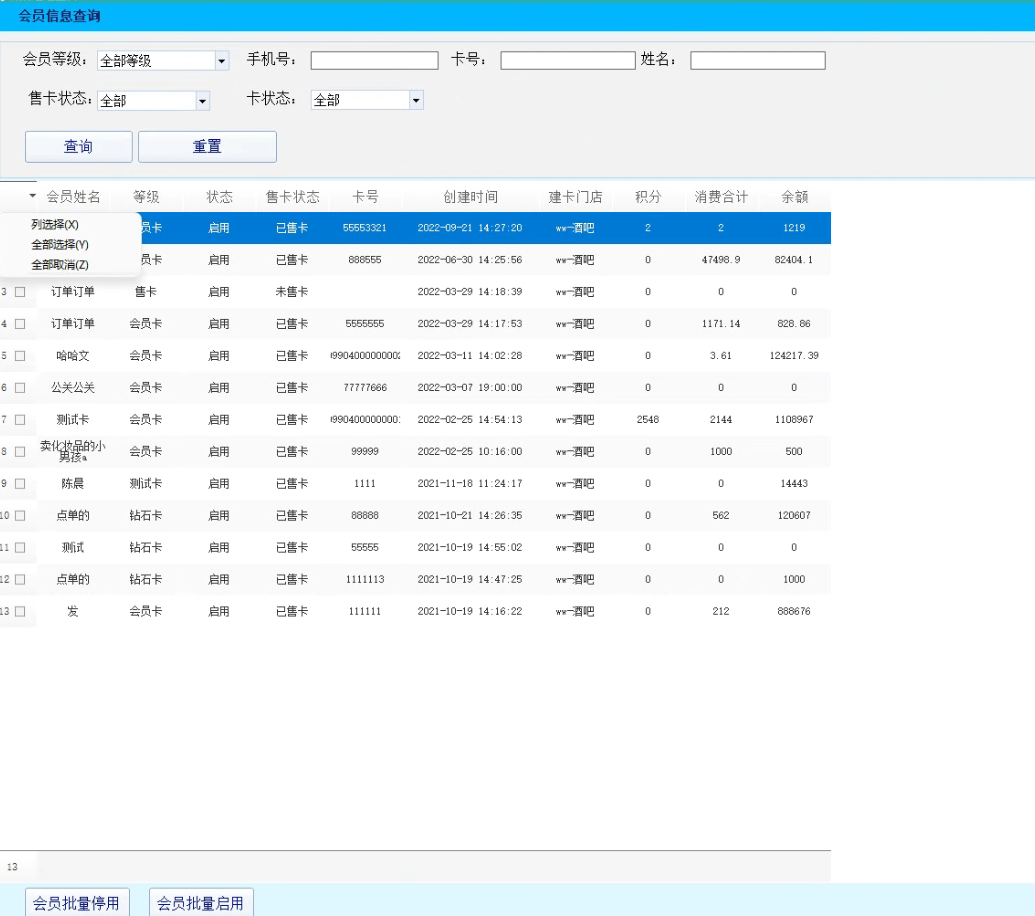Select card number 77777666 cell
Screen dimensions: 1035x916
point(364,388)
